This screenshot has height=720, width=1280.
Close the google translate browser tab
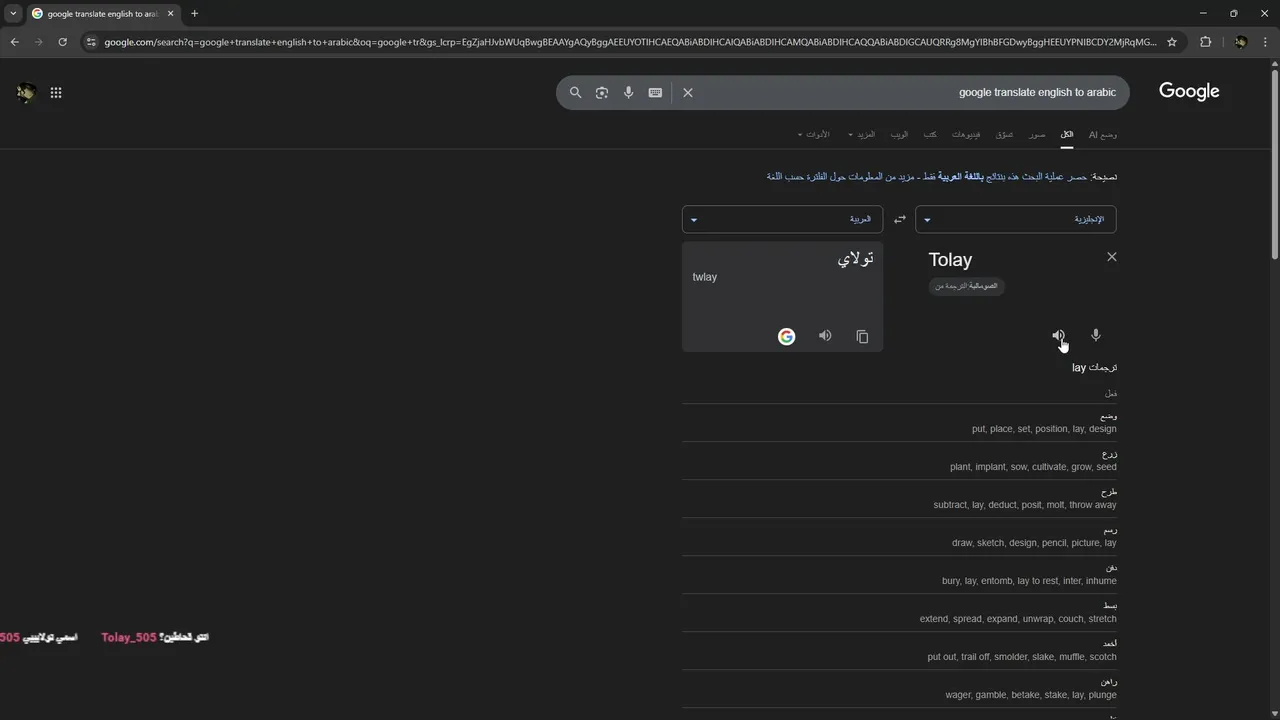coord(170,13)
